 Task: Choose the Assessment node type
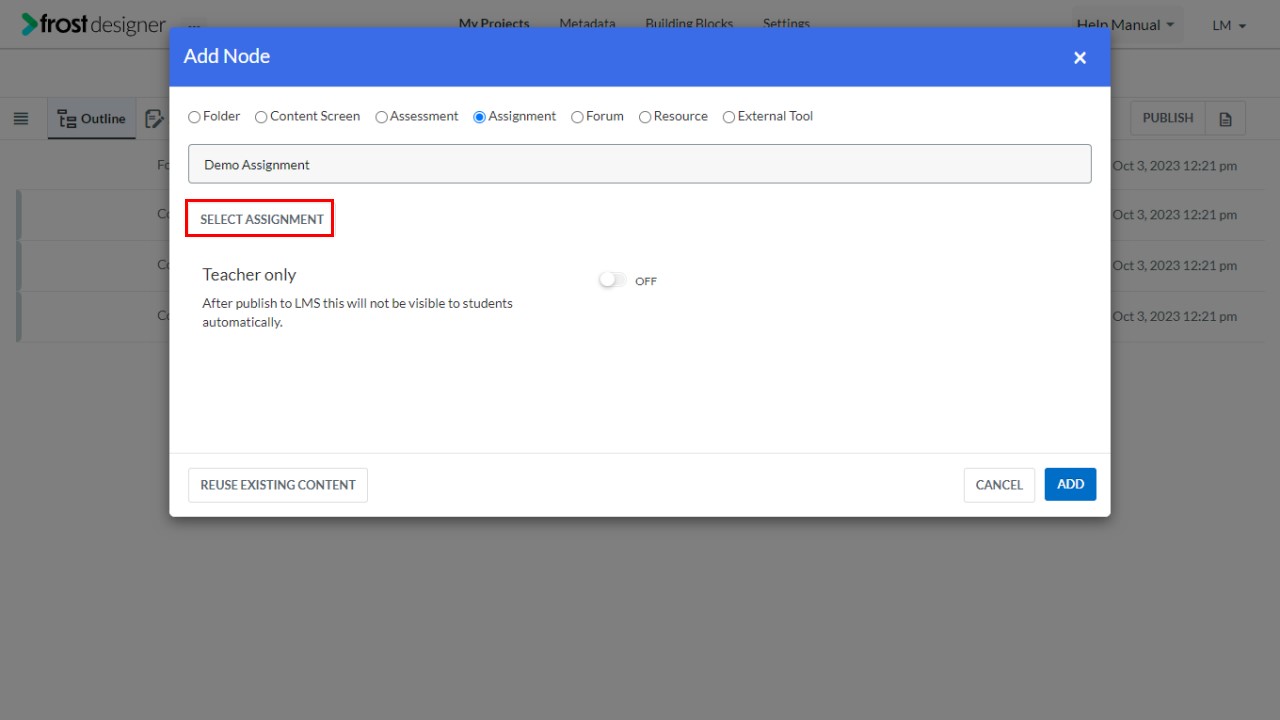click(x=381, y=117)
